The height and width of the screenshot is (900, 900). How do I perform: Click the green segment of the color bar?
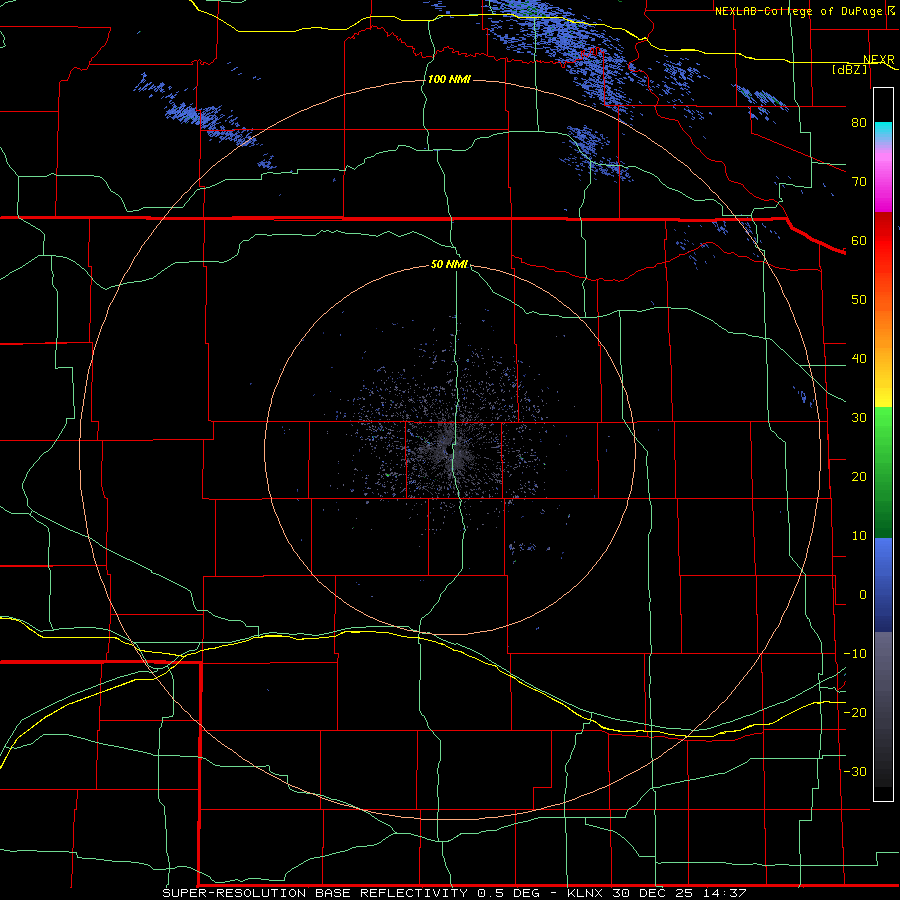click(883, 472)
